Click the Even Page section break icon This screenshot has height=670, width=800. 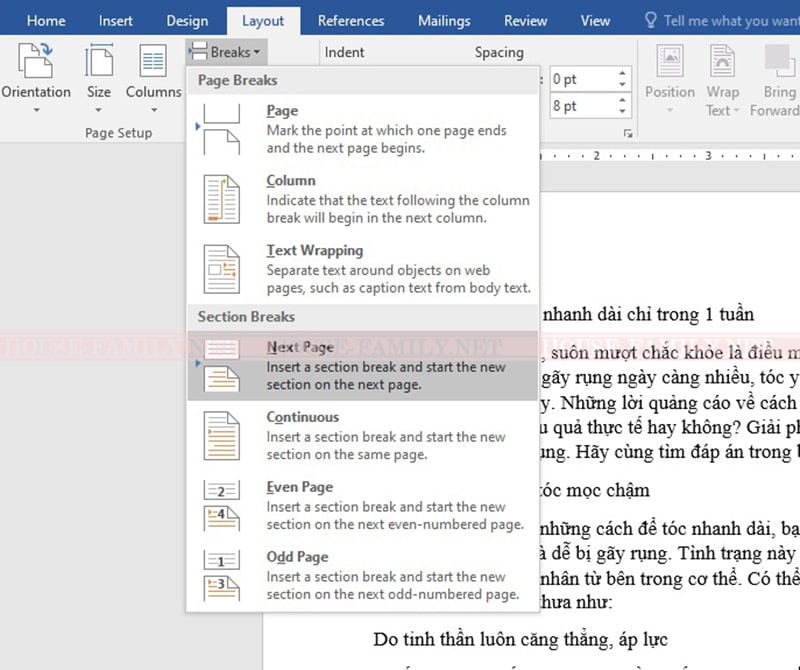click(221, 506)
